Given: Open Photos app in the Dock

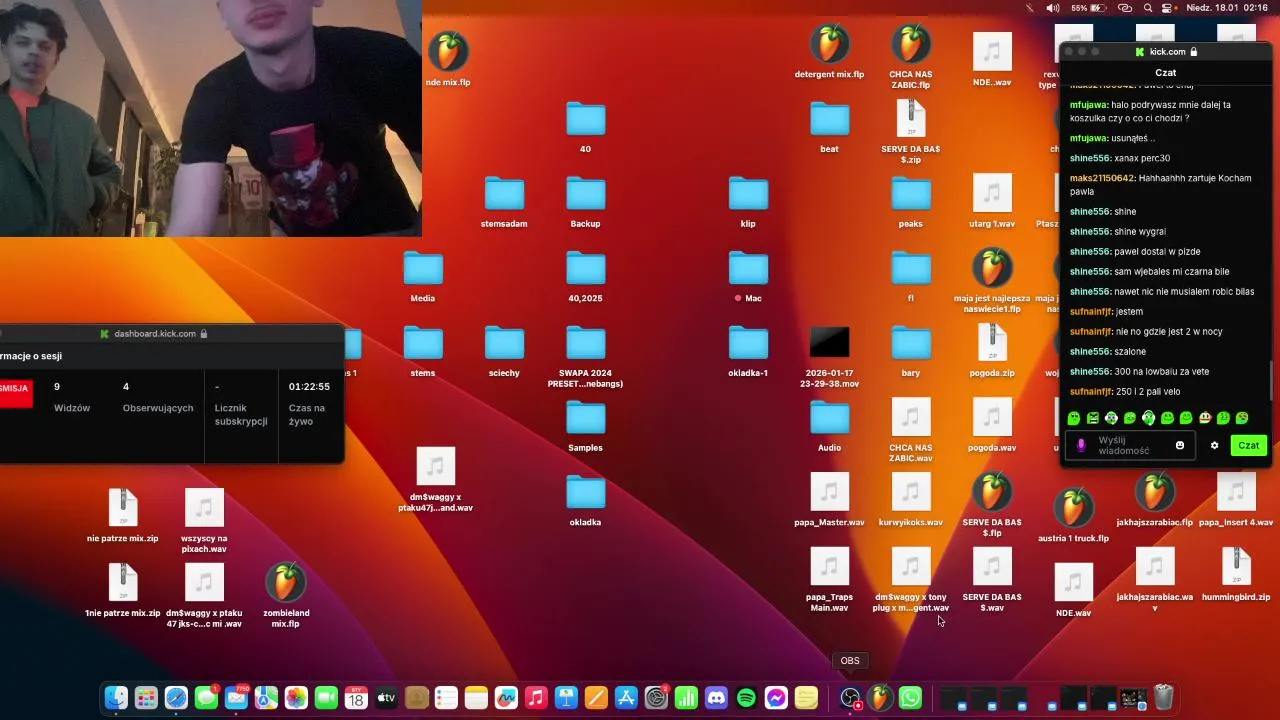Looking at the screenshot, I should click(296, 698).
